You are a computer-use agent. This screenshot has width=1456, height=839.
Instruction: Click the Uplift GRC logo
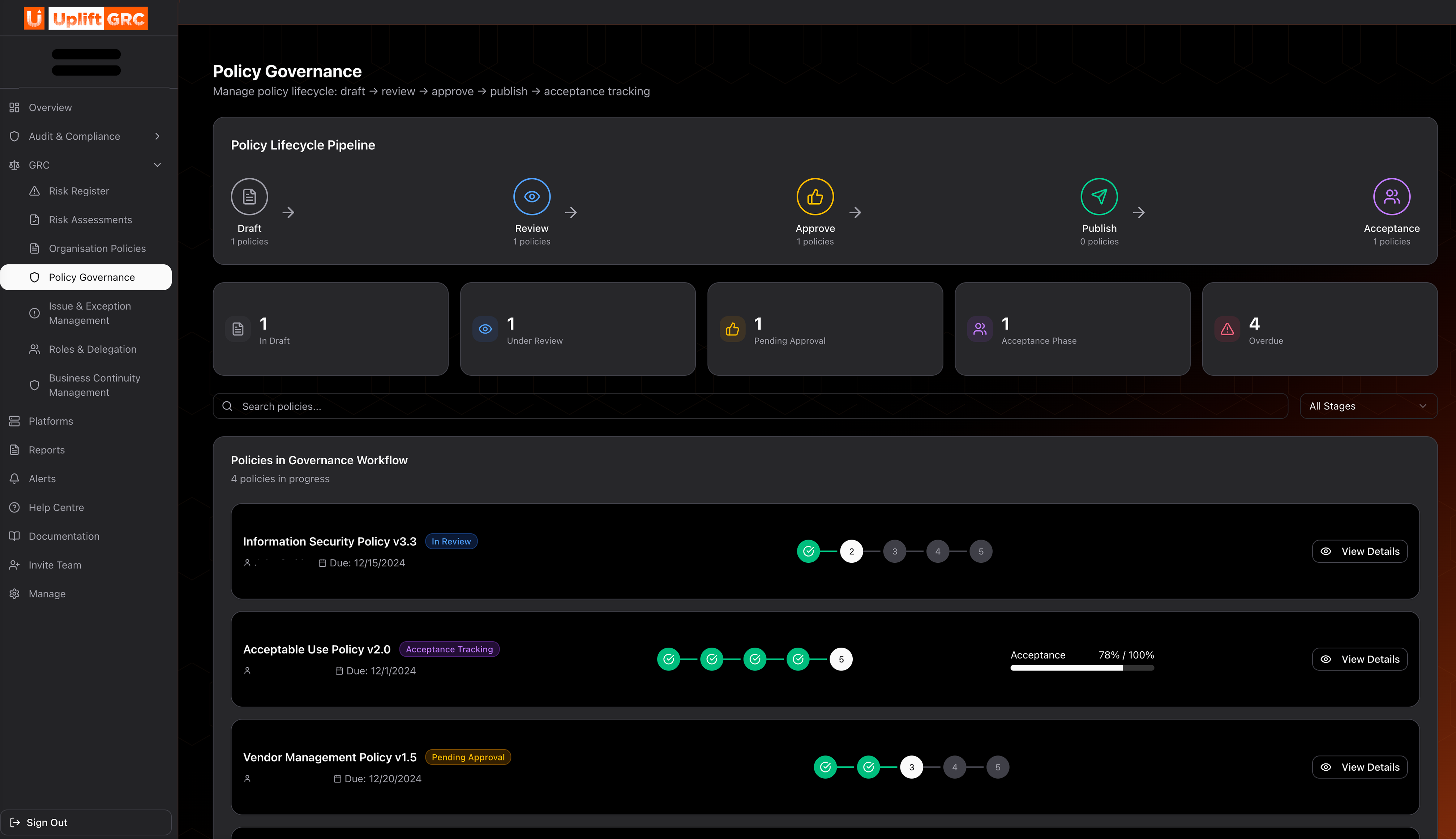[86, 18]
